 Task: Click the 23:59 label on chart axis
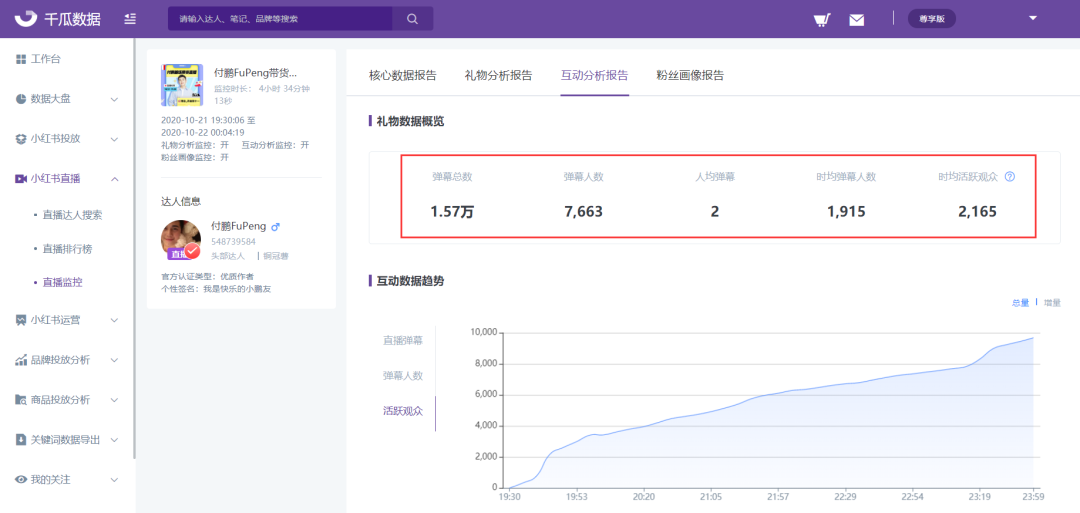[1032, 496]
